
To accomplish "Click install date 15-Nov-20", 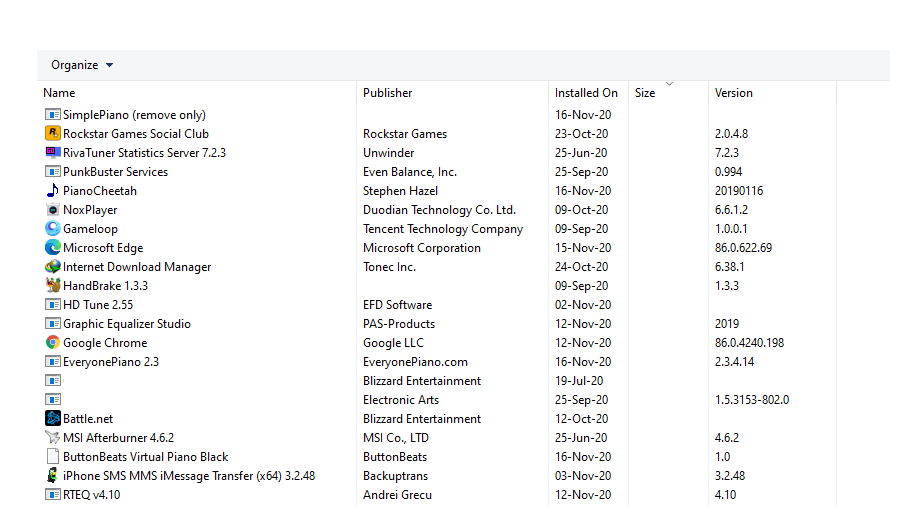I will point(583,248).
